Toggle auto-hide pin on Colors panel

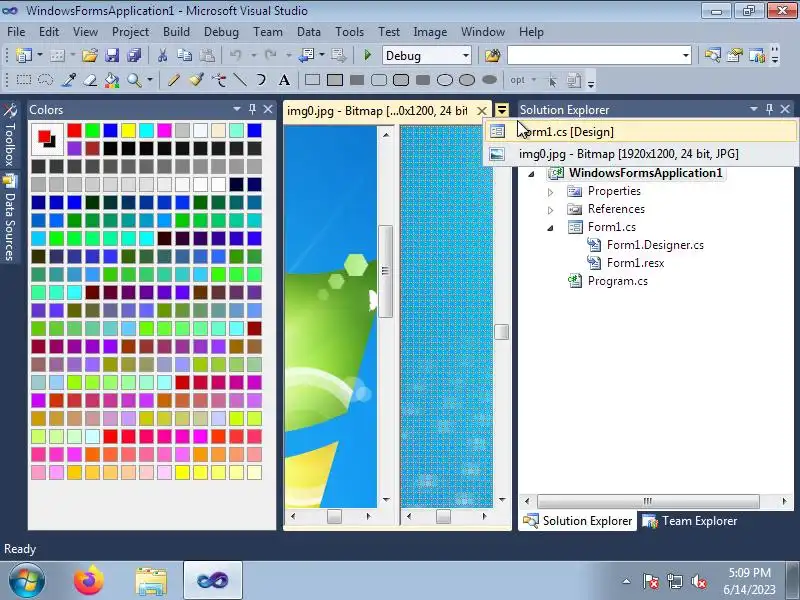click(252, 109)
